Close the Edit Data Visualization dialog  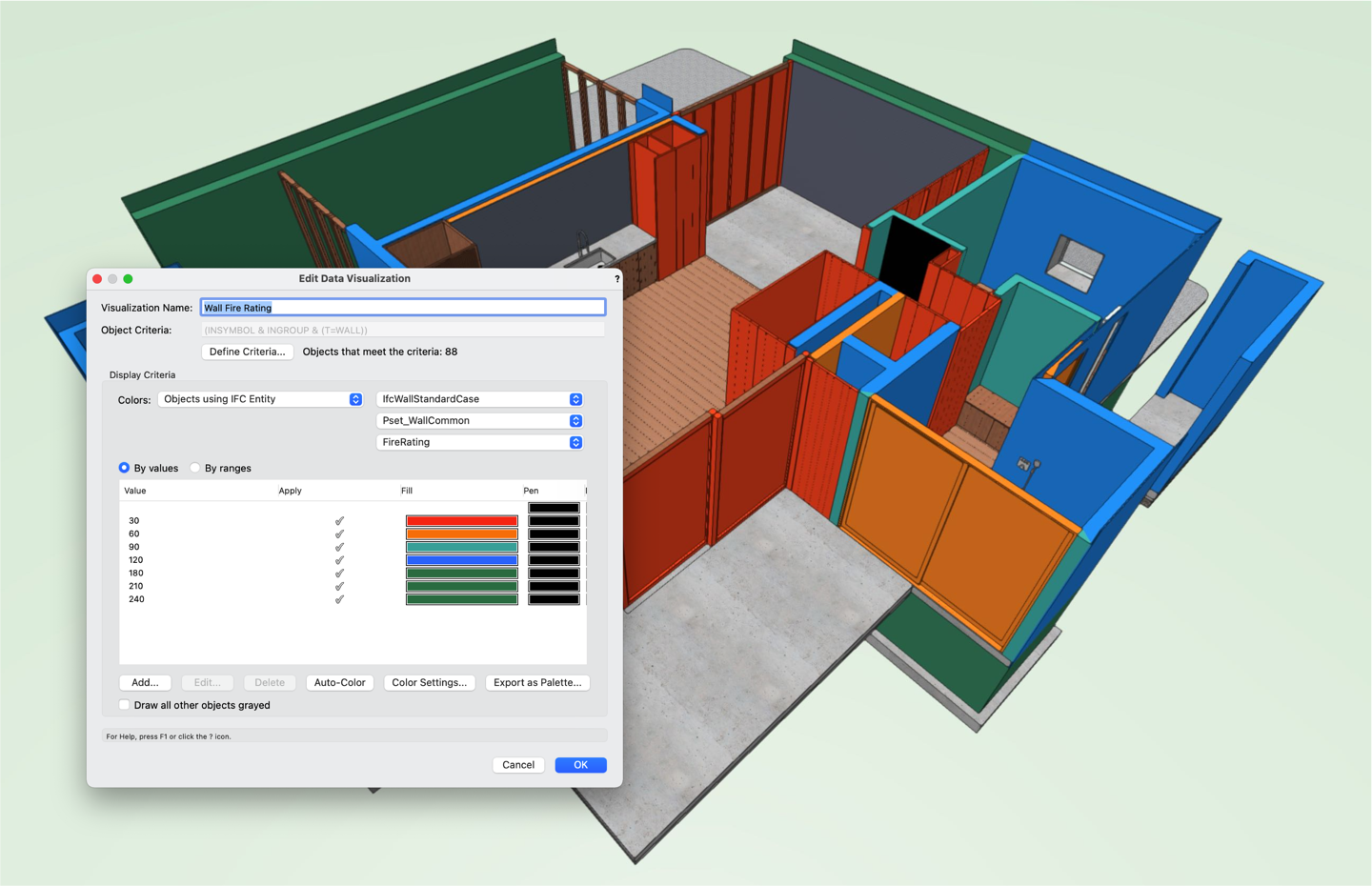97,279
